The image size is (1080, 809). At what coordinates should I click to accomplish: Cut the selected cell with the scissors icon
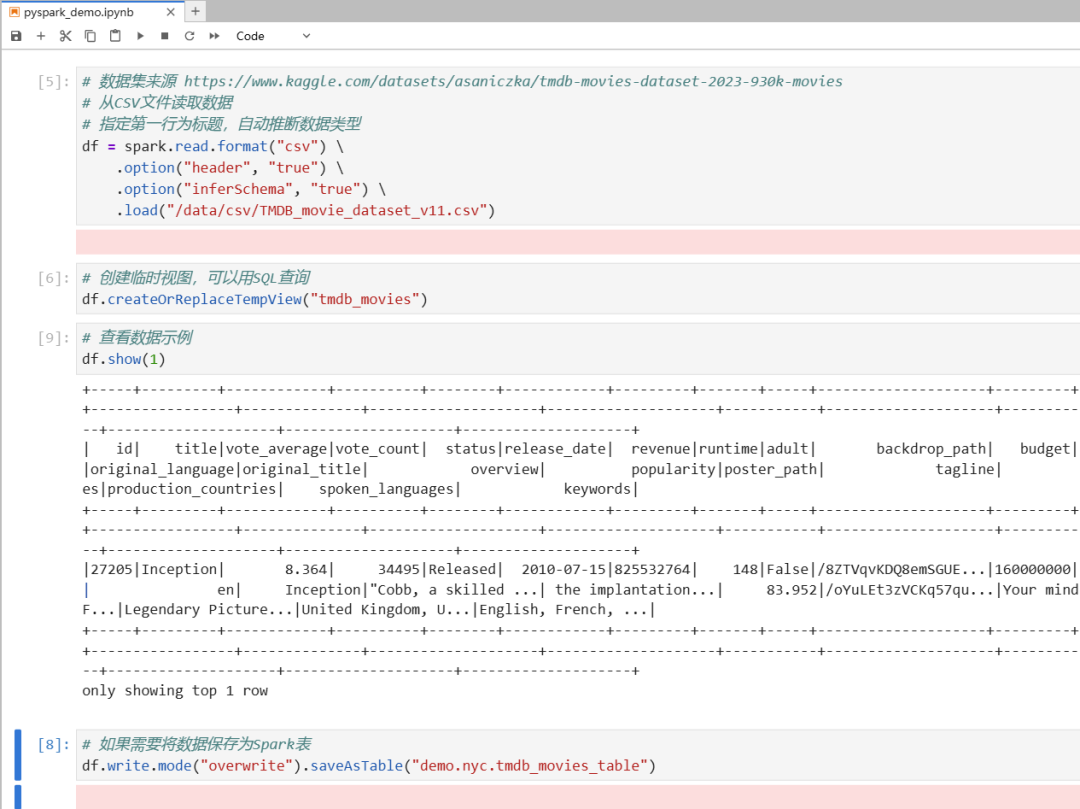(65, 36)
